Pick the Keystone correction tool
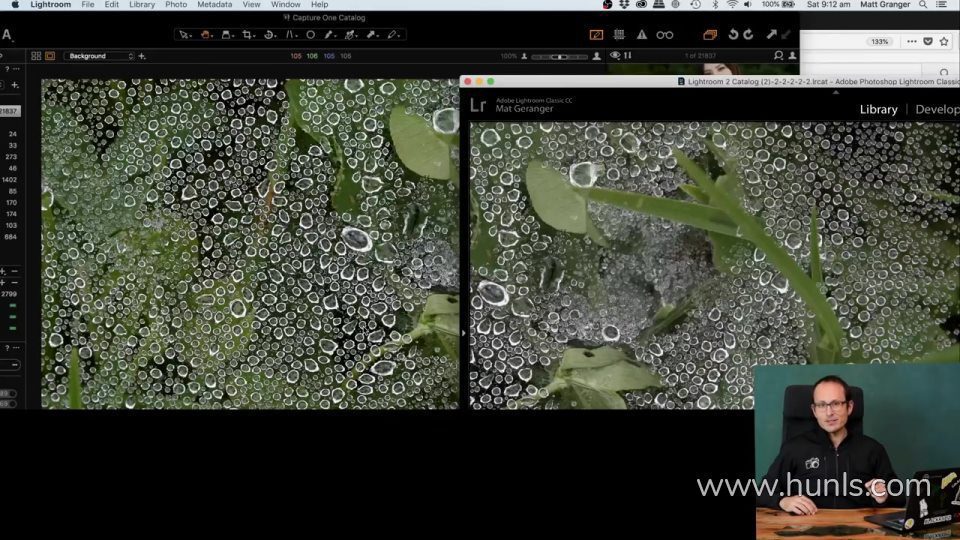960x540 pixels. pos(291,35)
